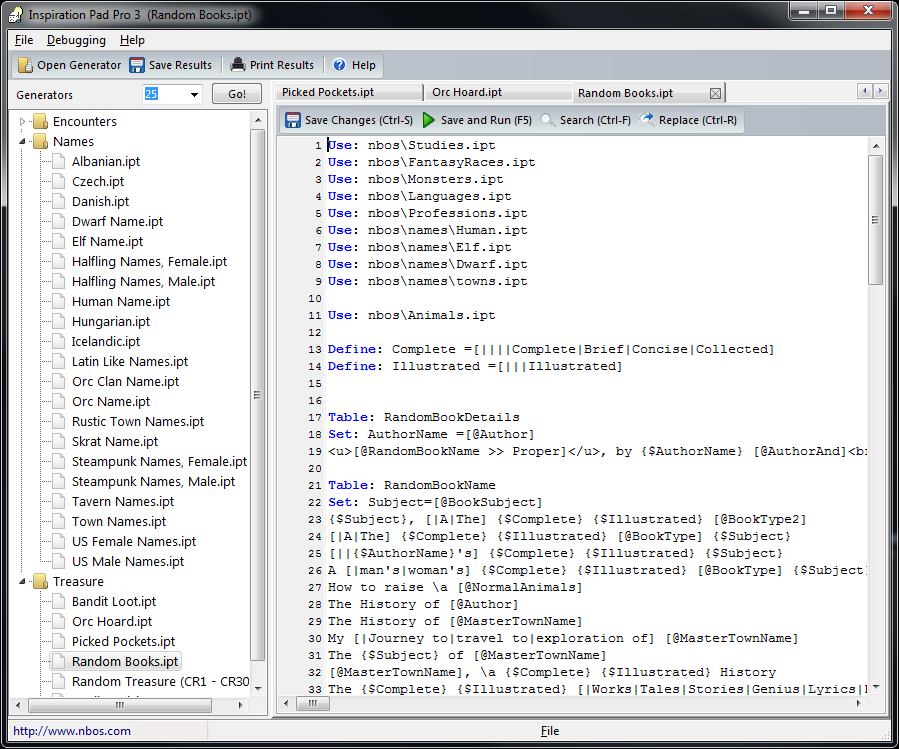
Task: Click the Treasure folder icon
Action: (40, 582)
